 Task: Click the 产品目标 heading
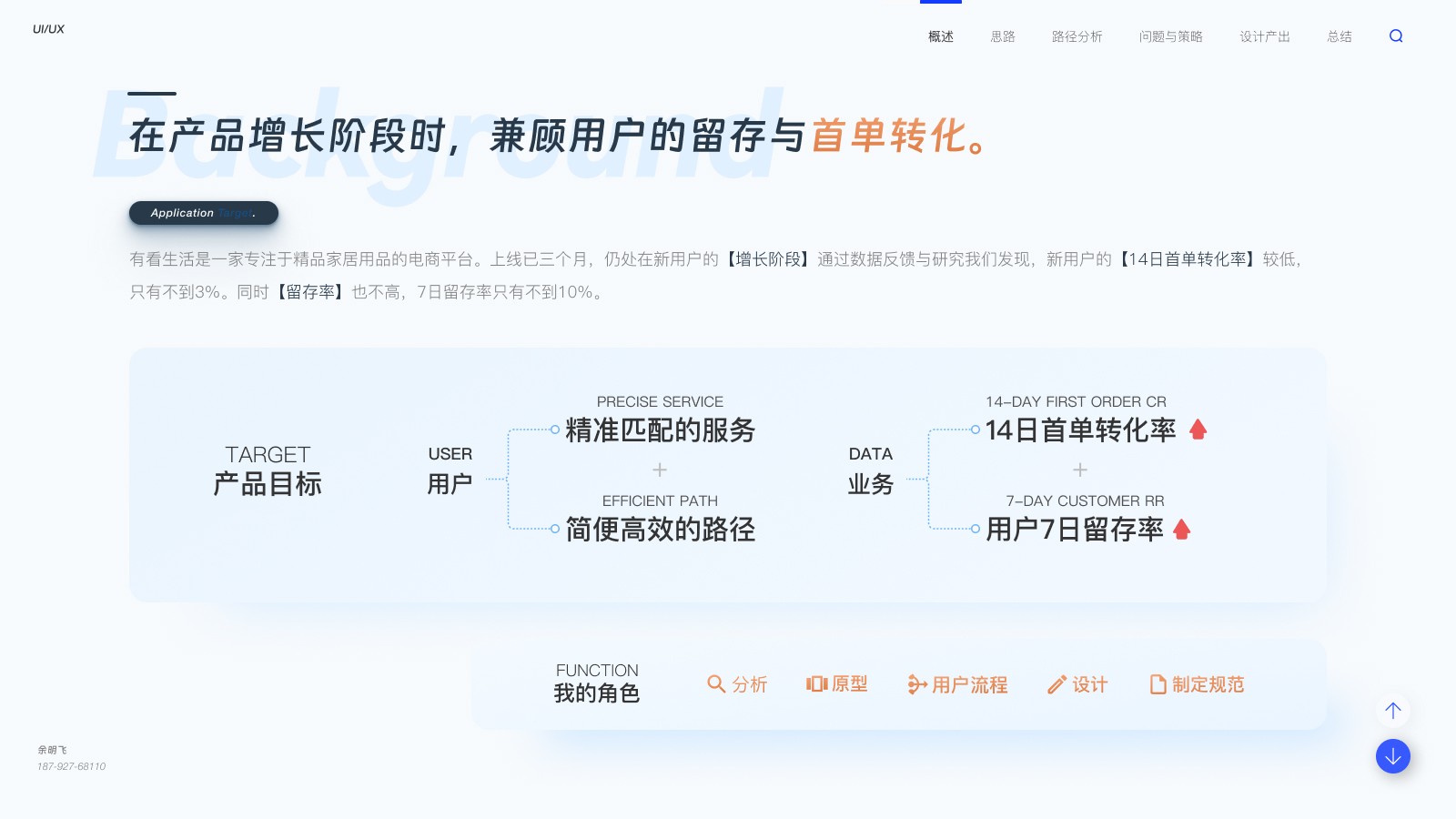pyautogui.click(x=268, y=484)
